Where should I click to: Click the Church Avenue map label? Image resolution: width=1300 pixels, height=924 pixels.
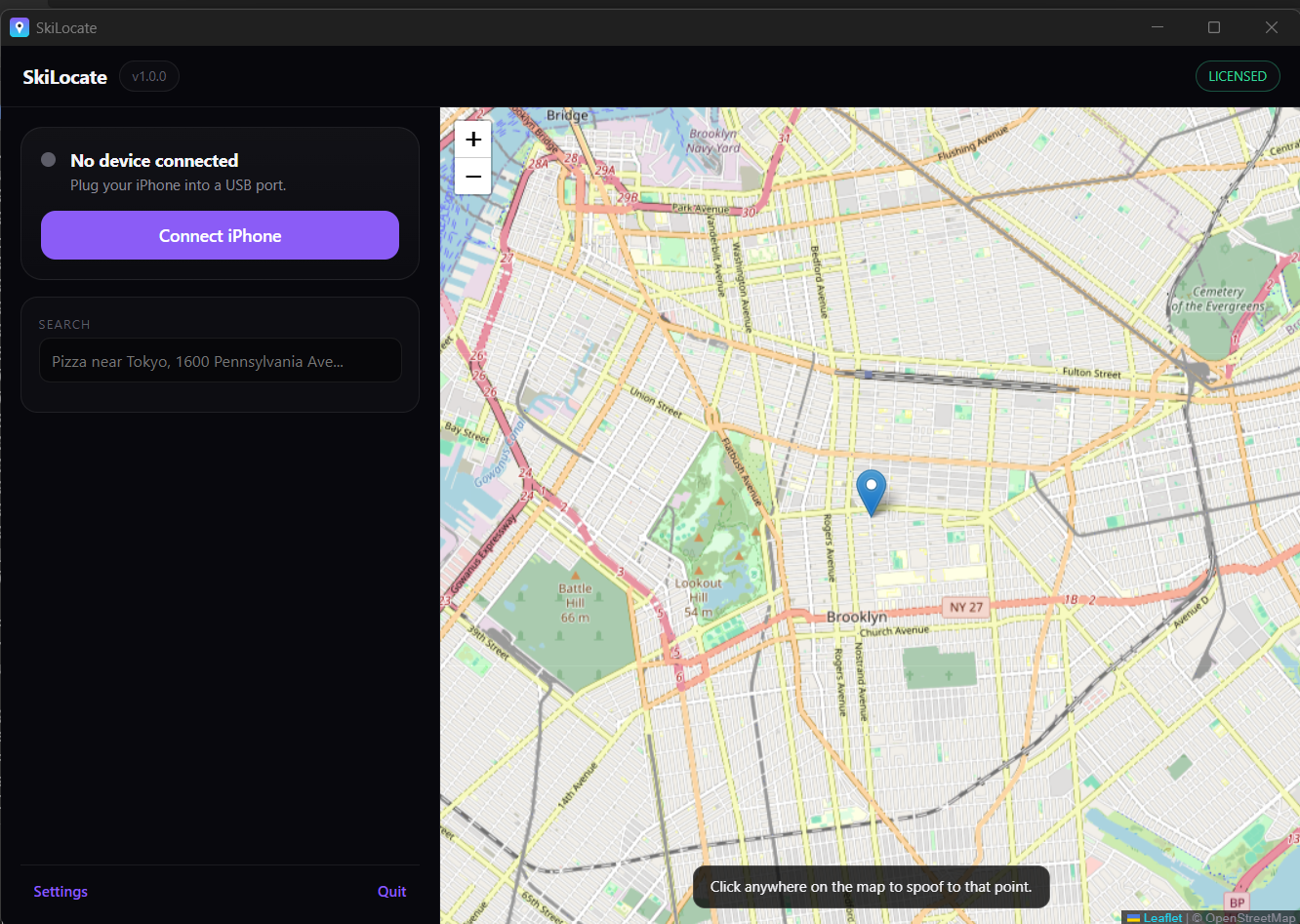click(894, 631)
